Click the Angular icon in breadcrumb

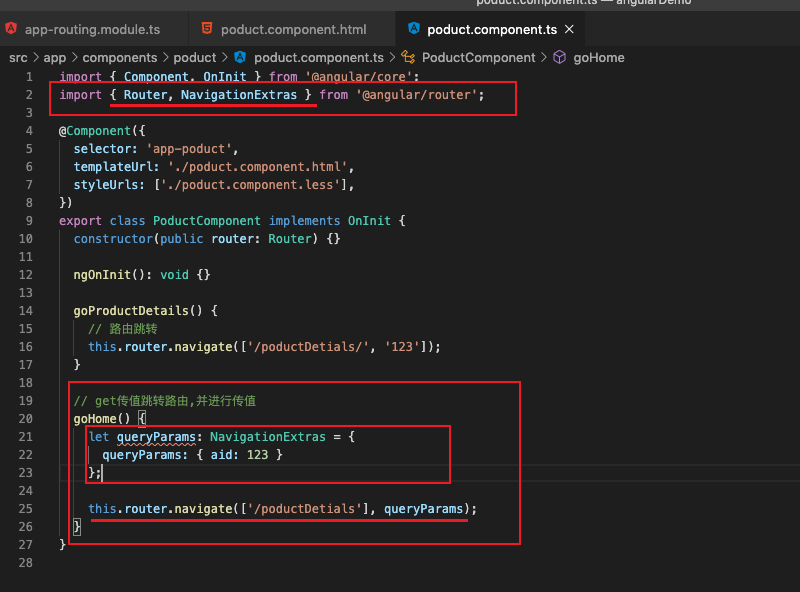point(240,57)
